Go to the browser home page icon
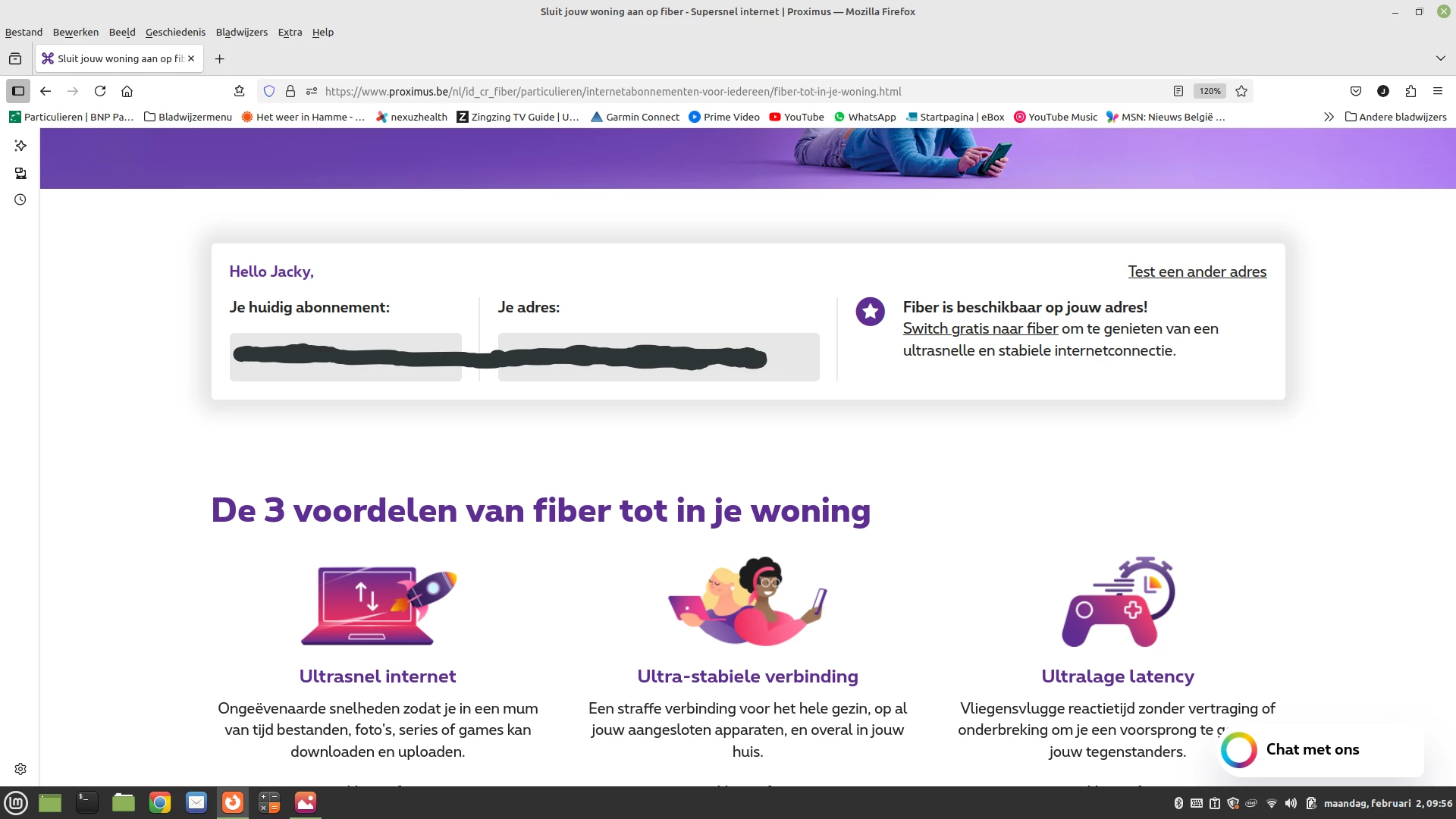Image resolution: width=1456 pixels, height=819 pixels. coord(127,91)
